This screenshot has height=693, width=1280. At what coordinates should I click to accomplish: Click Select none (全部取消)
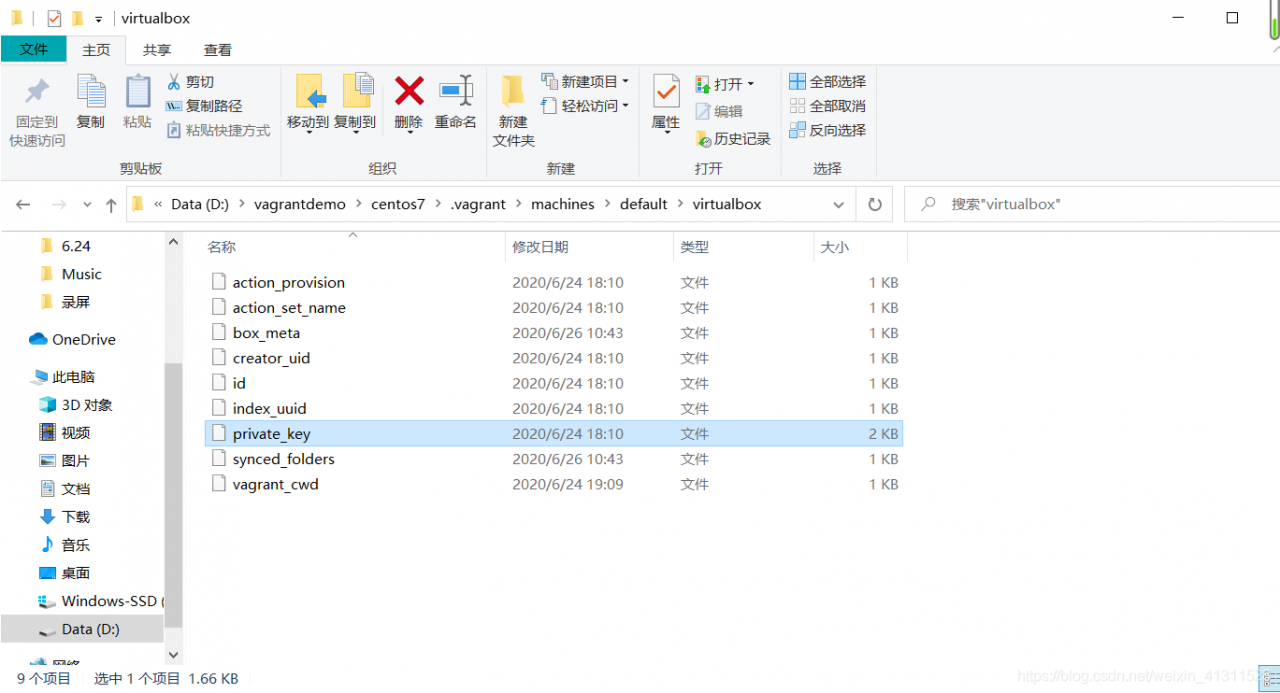(827, 106)
